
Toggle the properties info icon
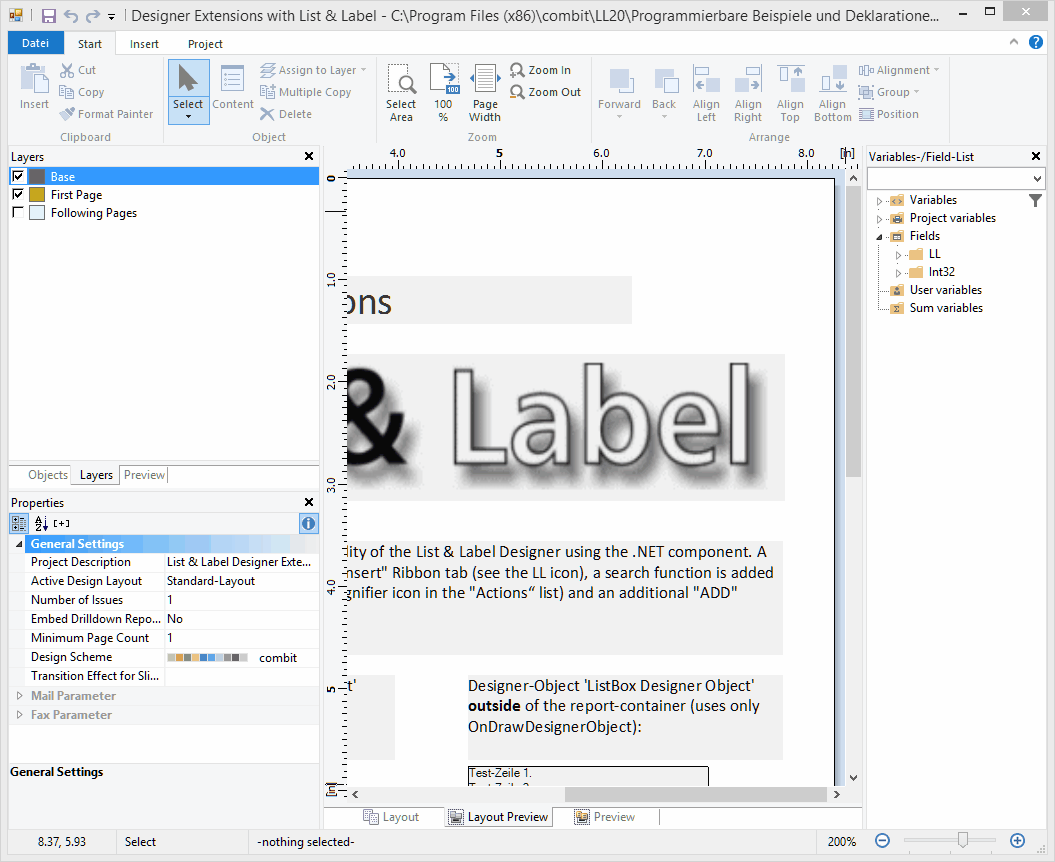tap(308, 523)
